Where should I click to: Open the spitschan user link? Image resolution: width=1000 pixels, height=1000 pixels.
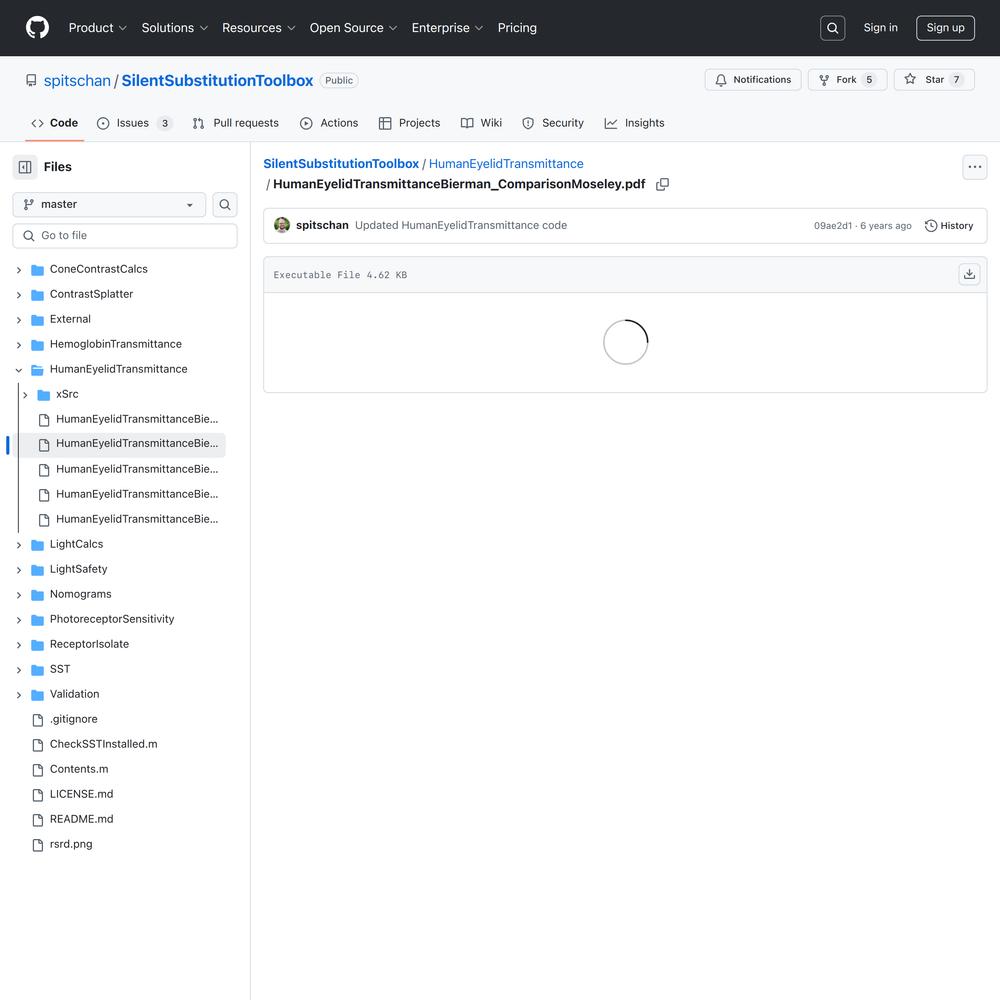77,80
